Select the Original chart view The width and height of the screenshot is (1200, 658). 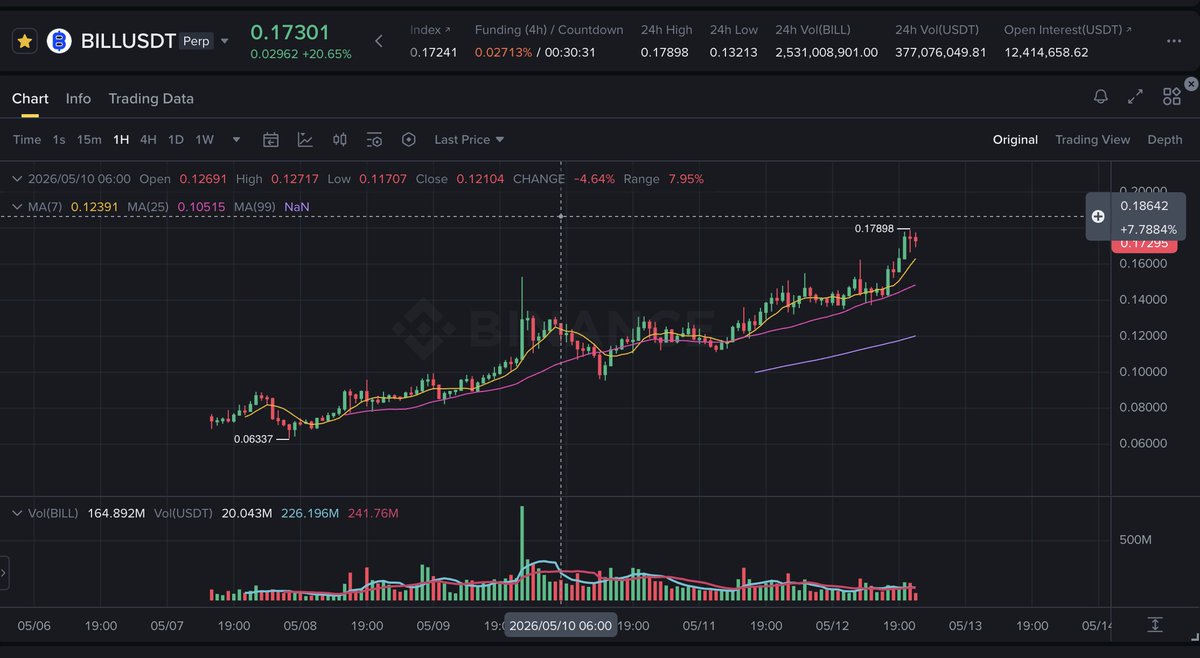pos(1015,139)
